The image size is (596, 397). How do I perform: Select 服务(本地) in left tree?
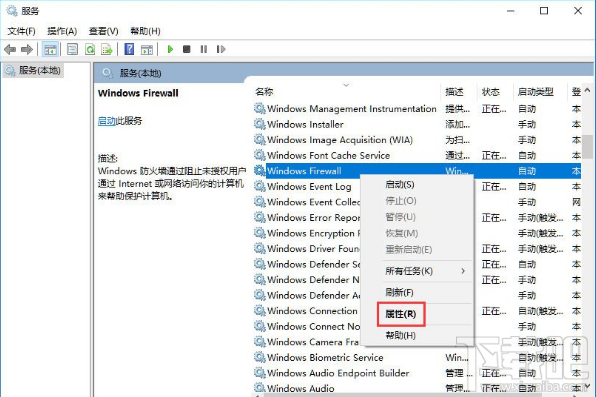pyautogui.click(x=33, y=70)
